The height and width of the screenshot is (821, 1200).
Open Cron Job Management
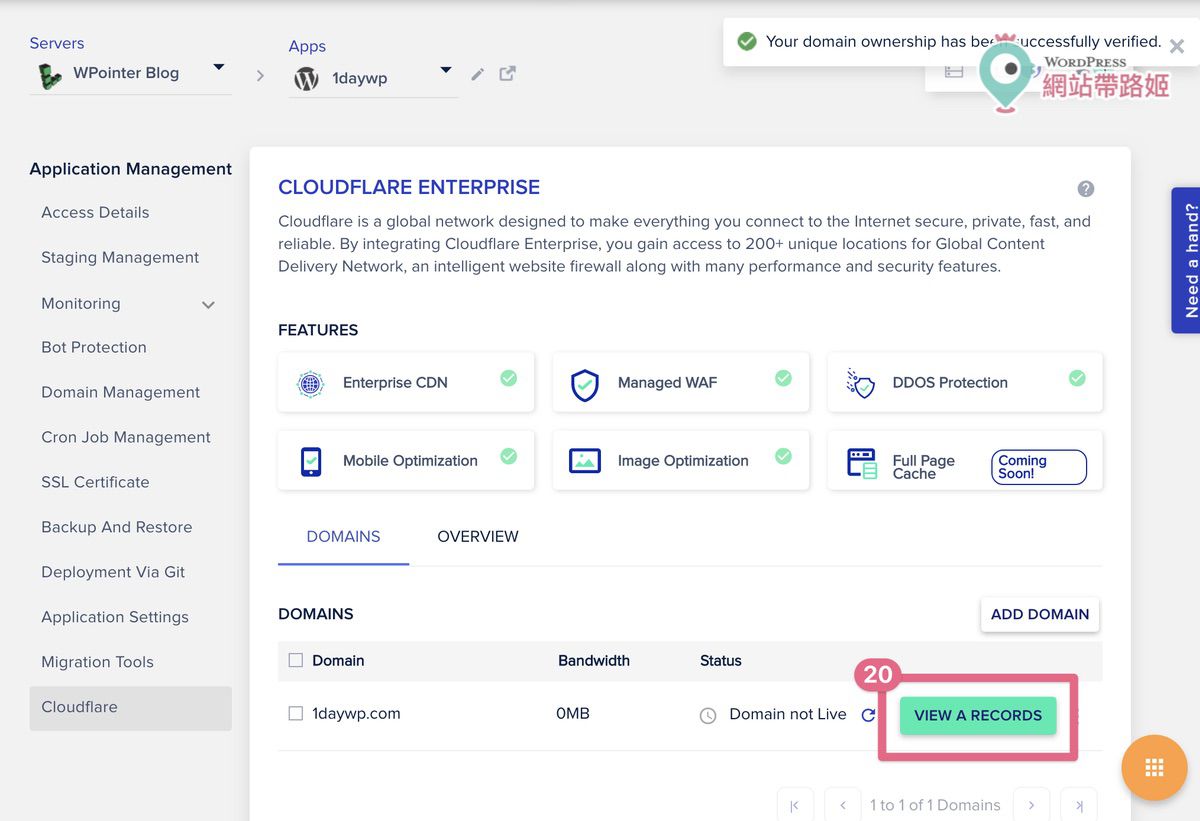(126, 438)
